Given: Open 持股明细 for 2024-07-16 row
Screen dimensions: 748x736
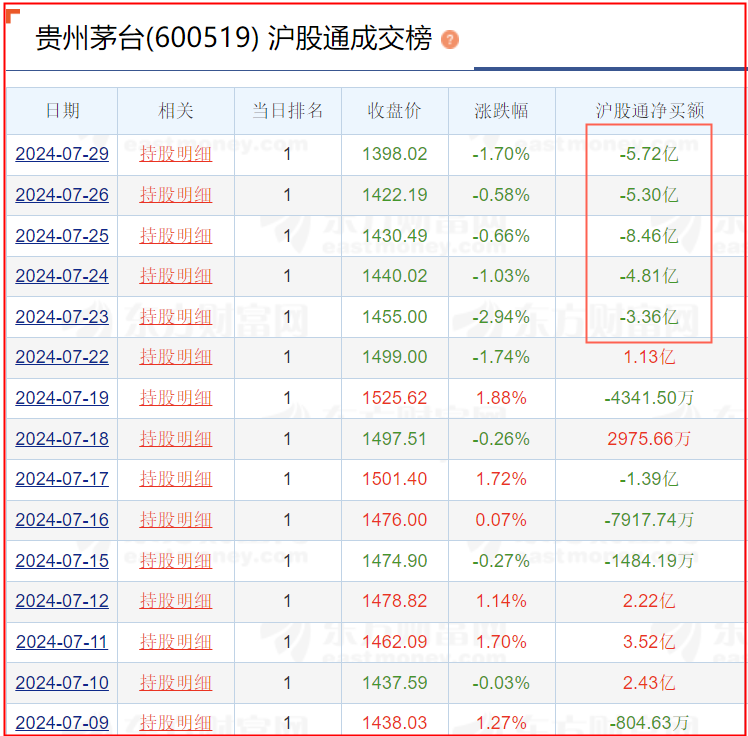Looking at the screenshot, I should pos(176,520).
